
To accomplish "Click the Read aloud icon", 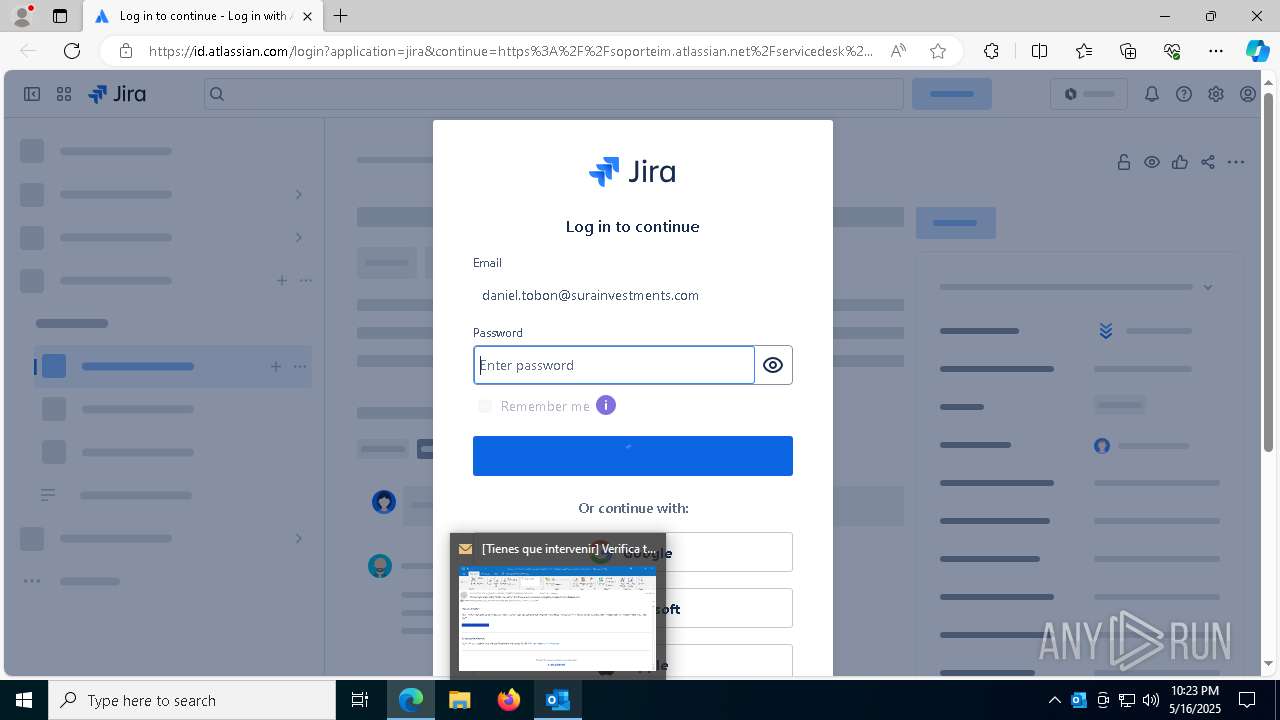I will (x=899, y=51).
